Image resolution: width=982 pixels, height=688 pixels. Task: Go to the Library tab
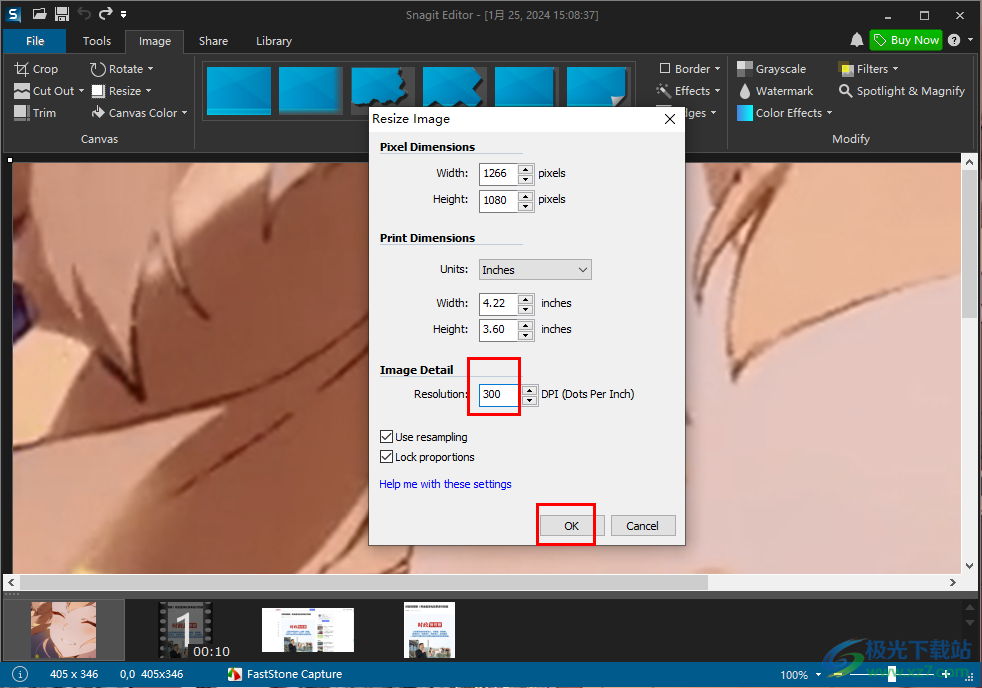coord(274,41)
